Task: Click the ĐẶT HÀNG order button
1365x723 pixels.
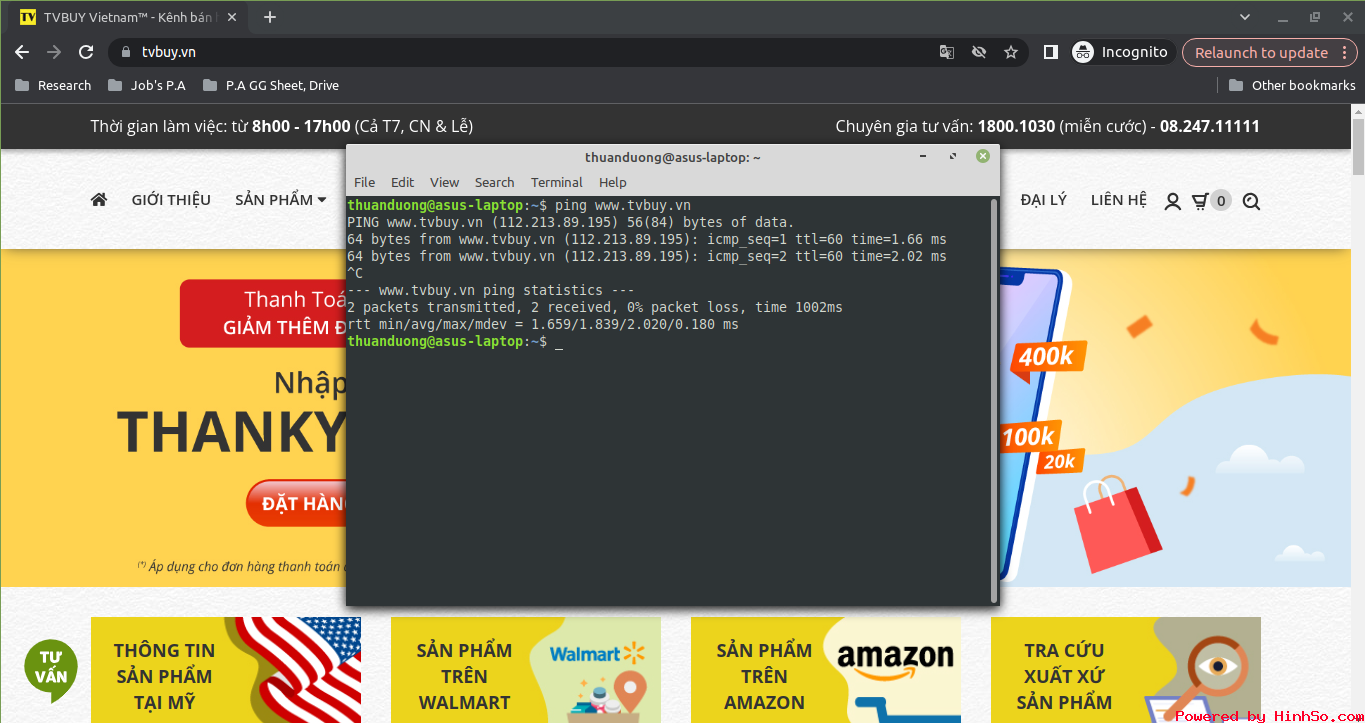Action: (x=297, y=504)
